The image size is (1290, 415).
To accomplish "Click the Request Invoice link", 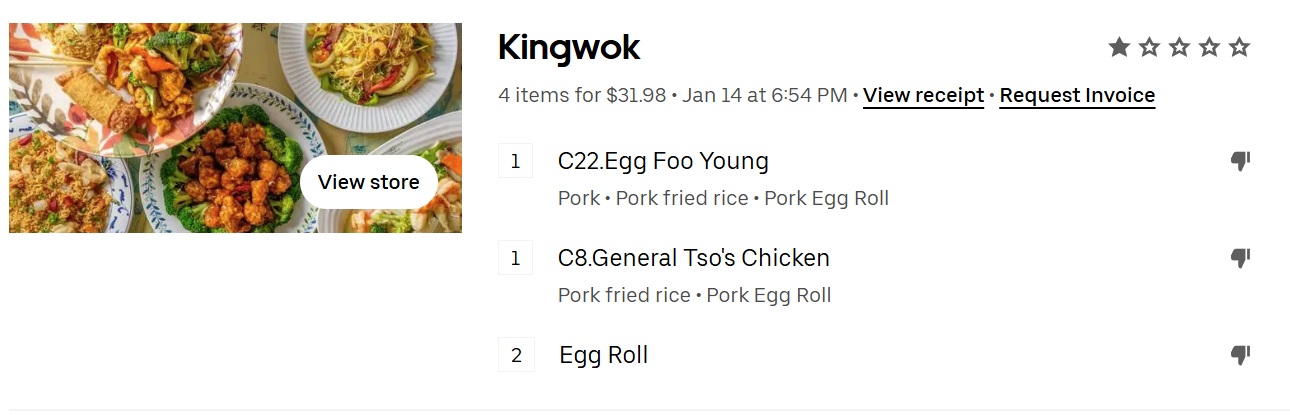I will (1077, 96).
